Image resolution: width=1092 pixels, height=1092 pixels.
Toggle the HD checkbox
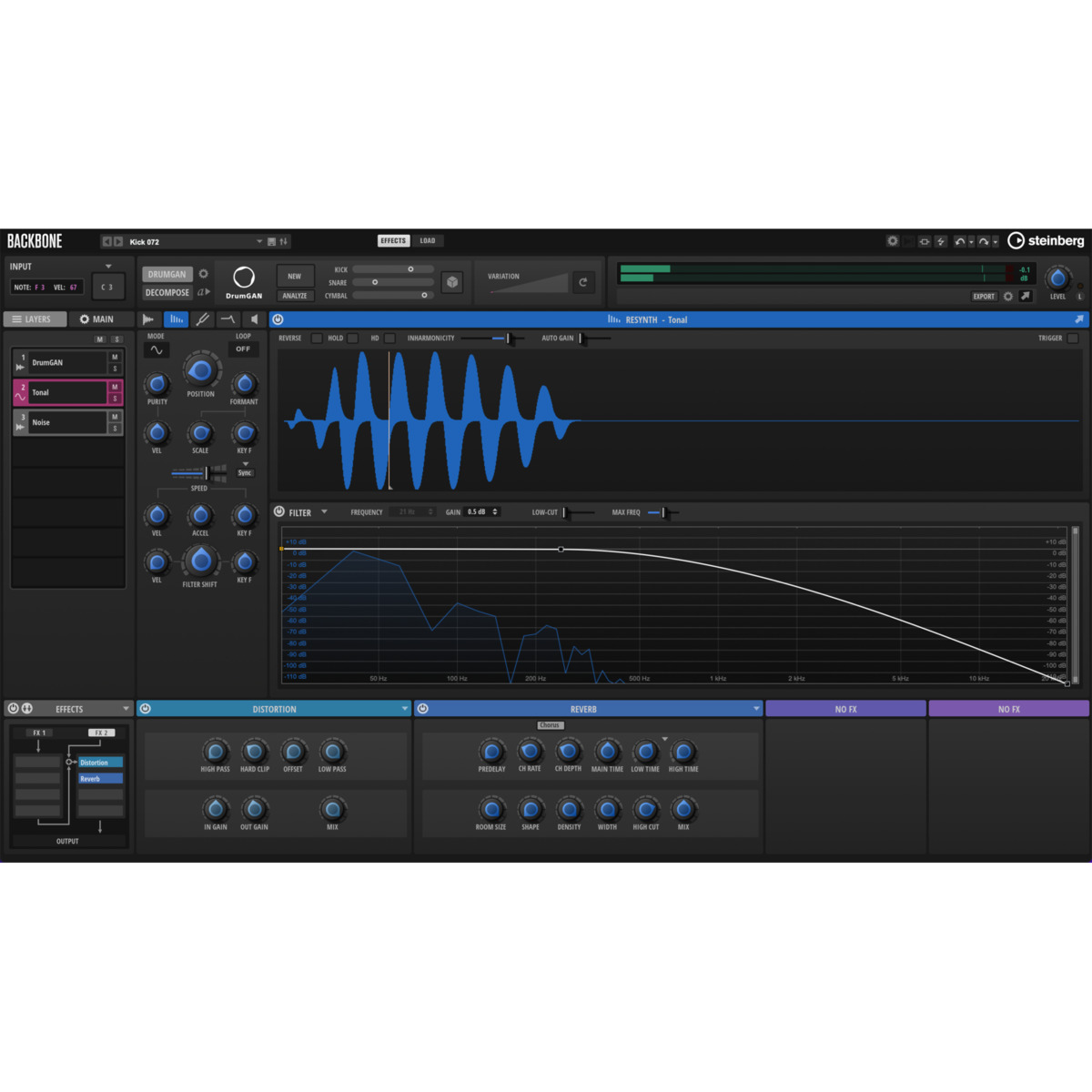[x=389, y=338]
